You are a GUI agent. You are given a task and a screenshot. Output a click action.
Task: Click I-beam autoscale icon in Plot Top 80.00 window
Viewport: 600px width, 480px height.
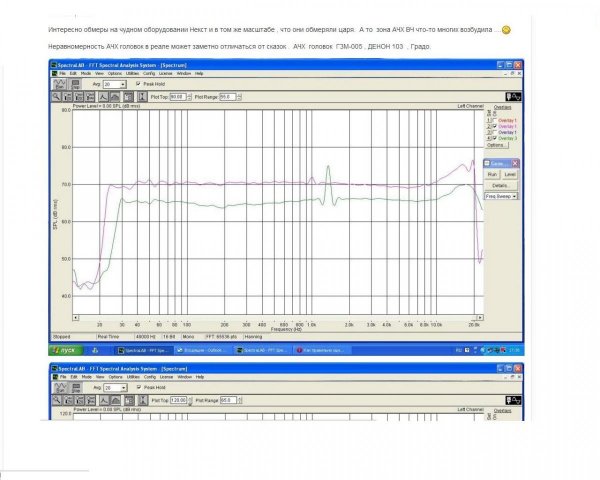[x=142, y=97]
